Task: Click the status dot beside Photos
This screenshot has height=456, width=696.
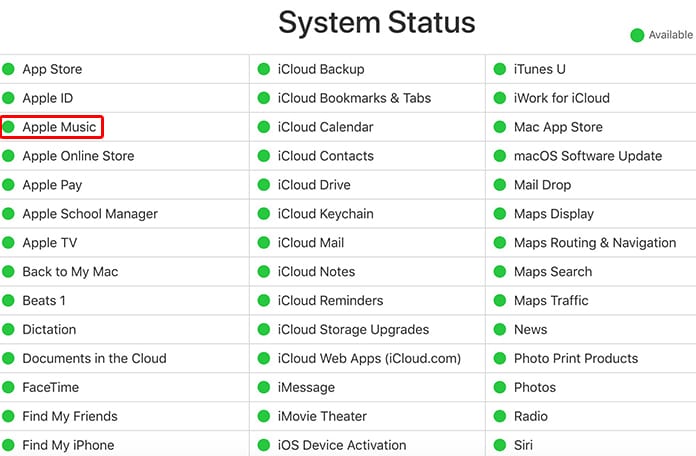Action: tap(500, 387)
